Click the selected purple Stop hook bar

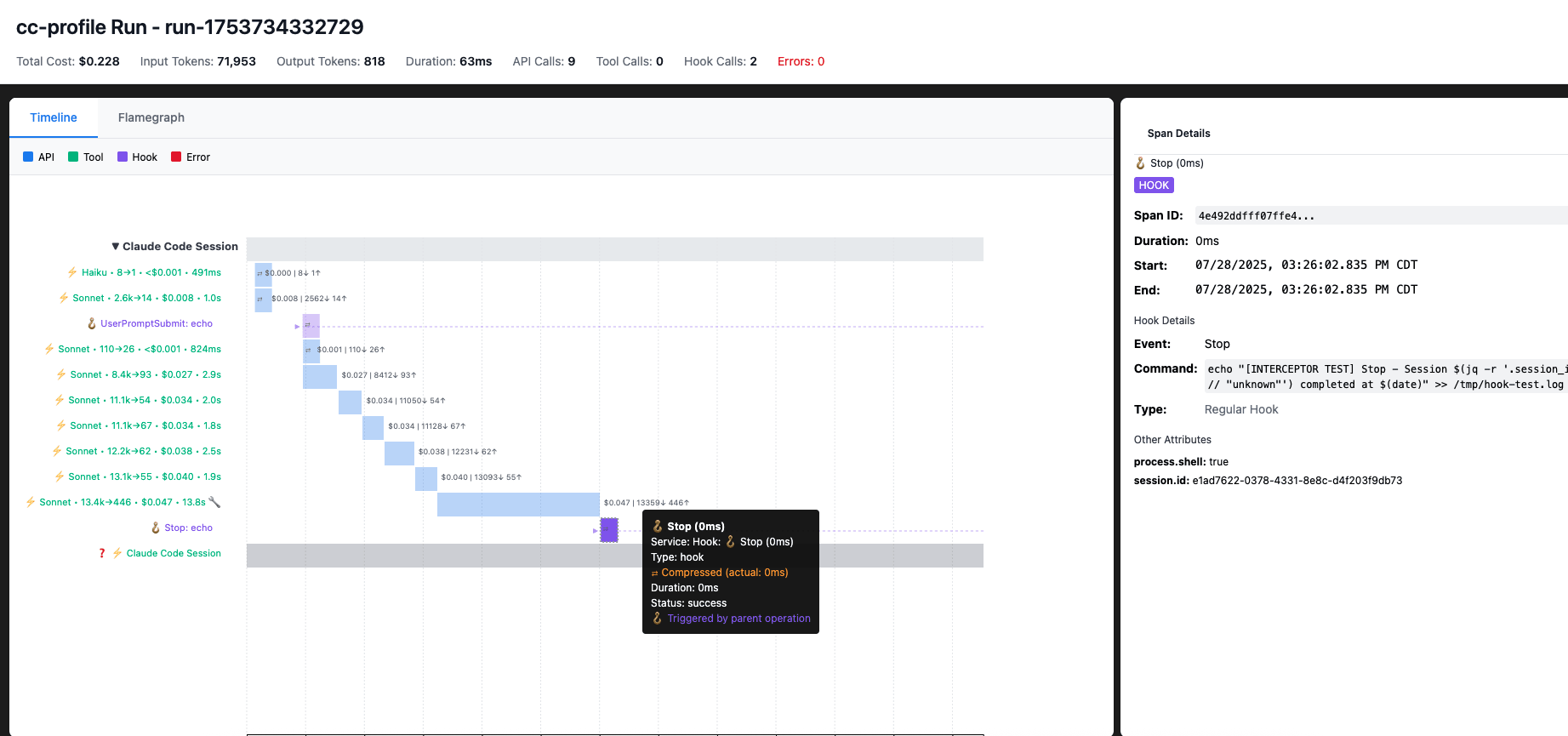[x=609, y=530]
